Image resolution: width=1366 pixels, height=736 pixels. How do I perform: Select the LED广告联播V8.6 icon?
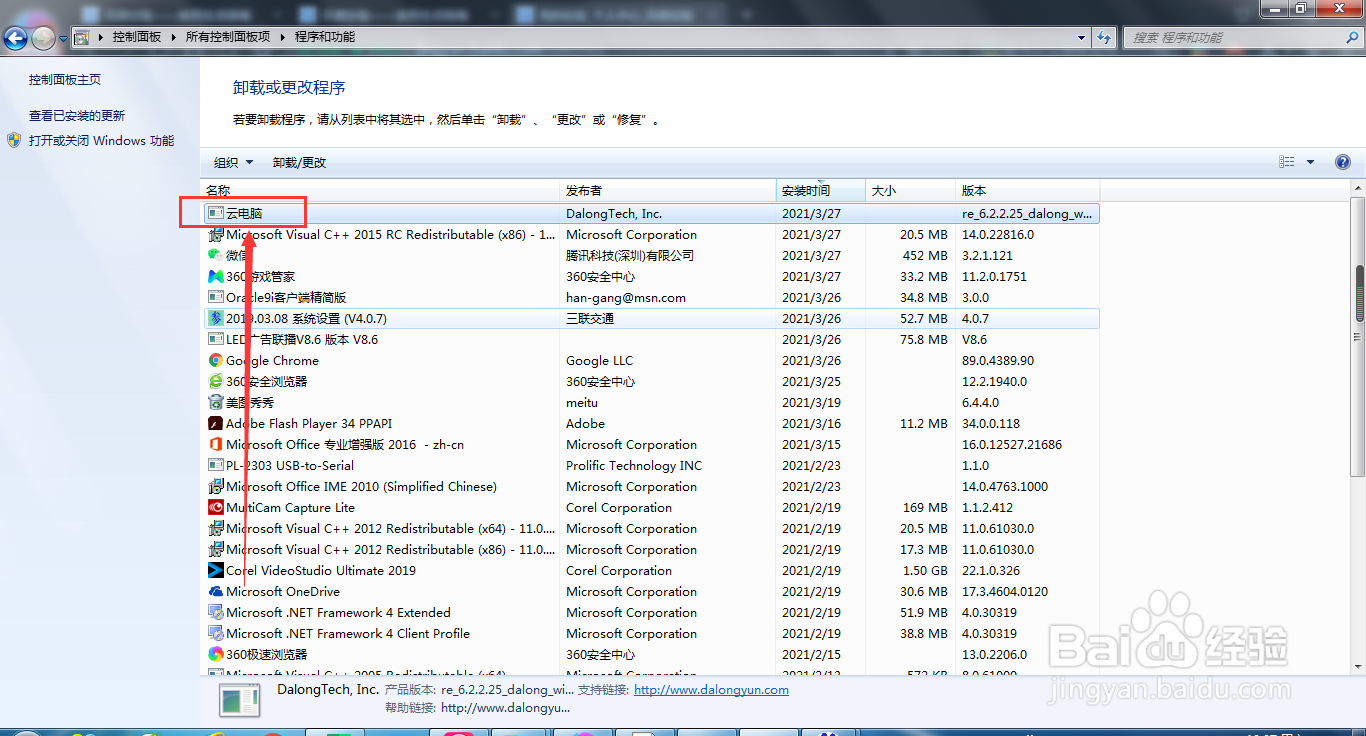[x=215, y=340]
